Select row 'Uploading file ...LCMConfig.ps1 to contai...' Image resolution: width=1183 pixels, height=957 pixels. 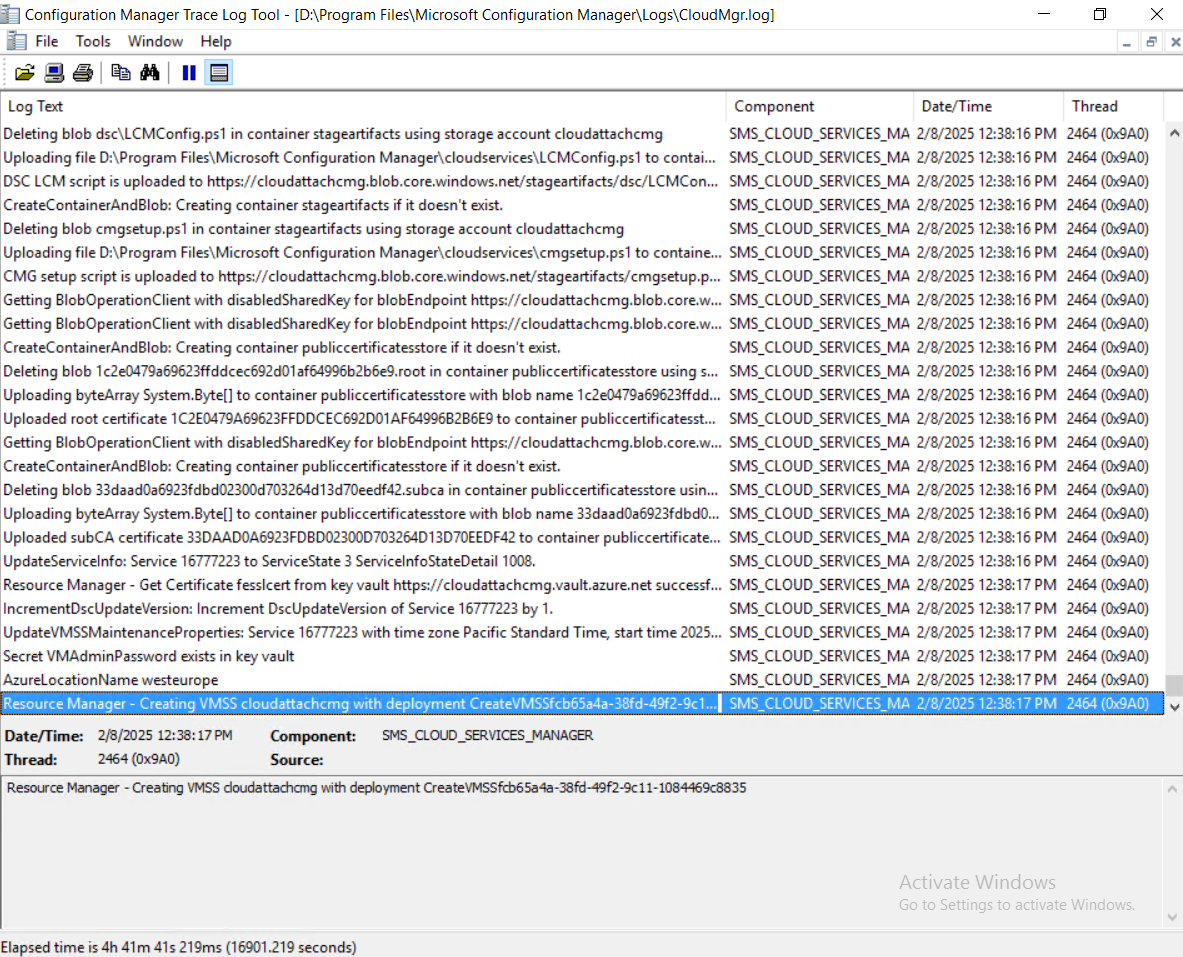tap(582, 158)
